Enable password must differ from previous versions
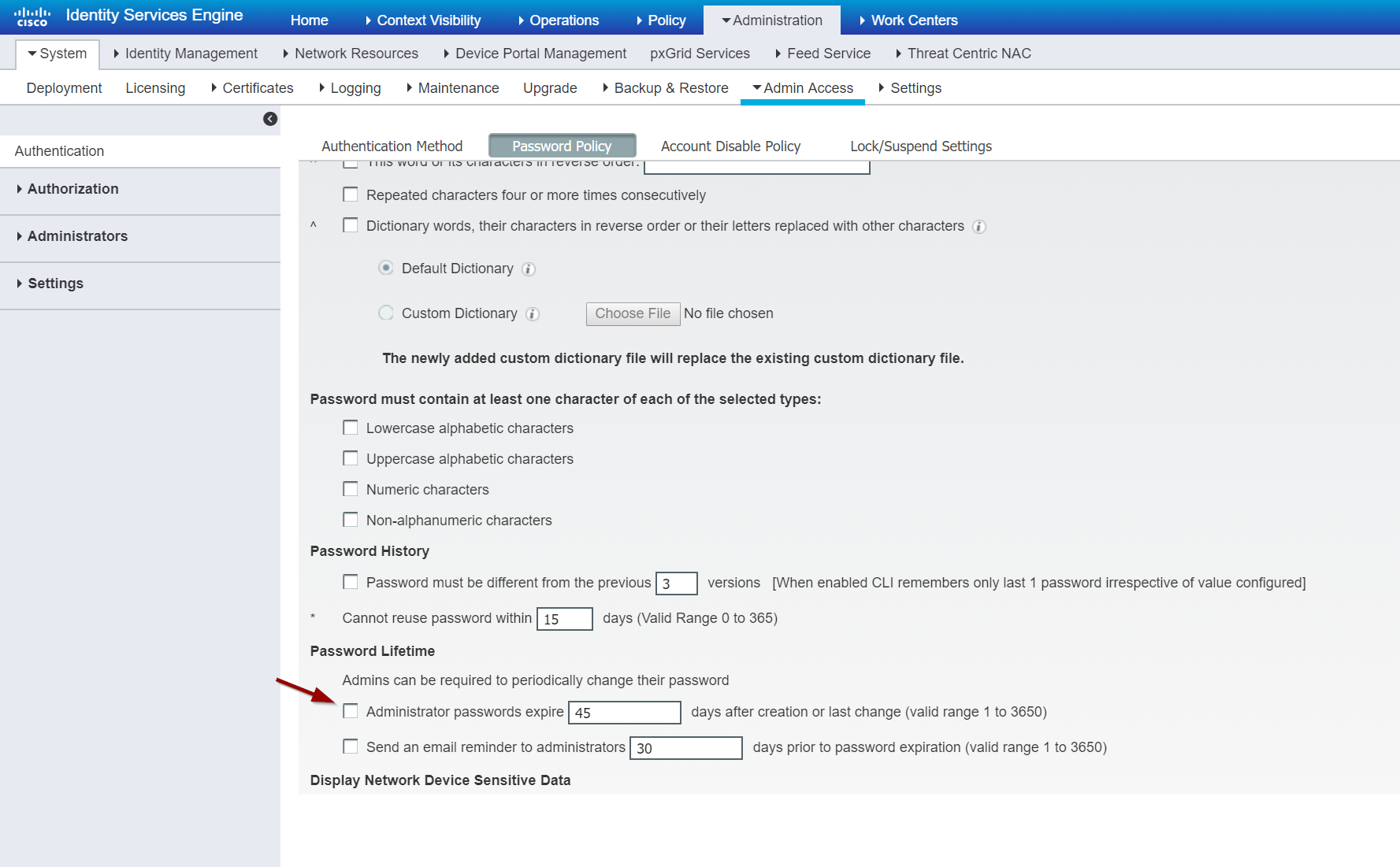This screenshot has width=1400, height=867. tap(351, 582)
